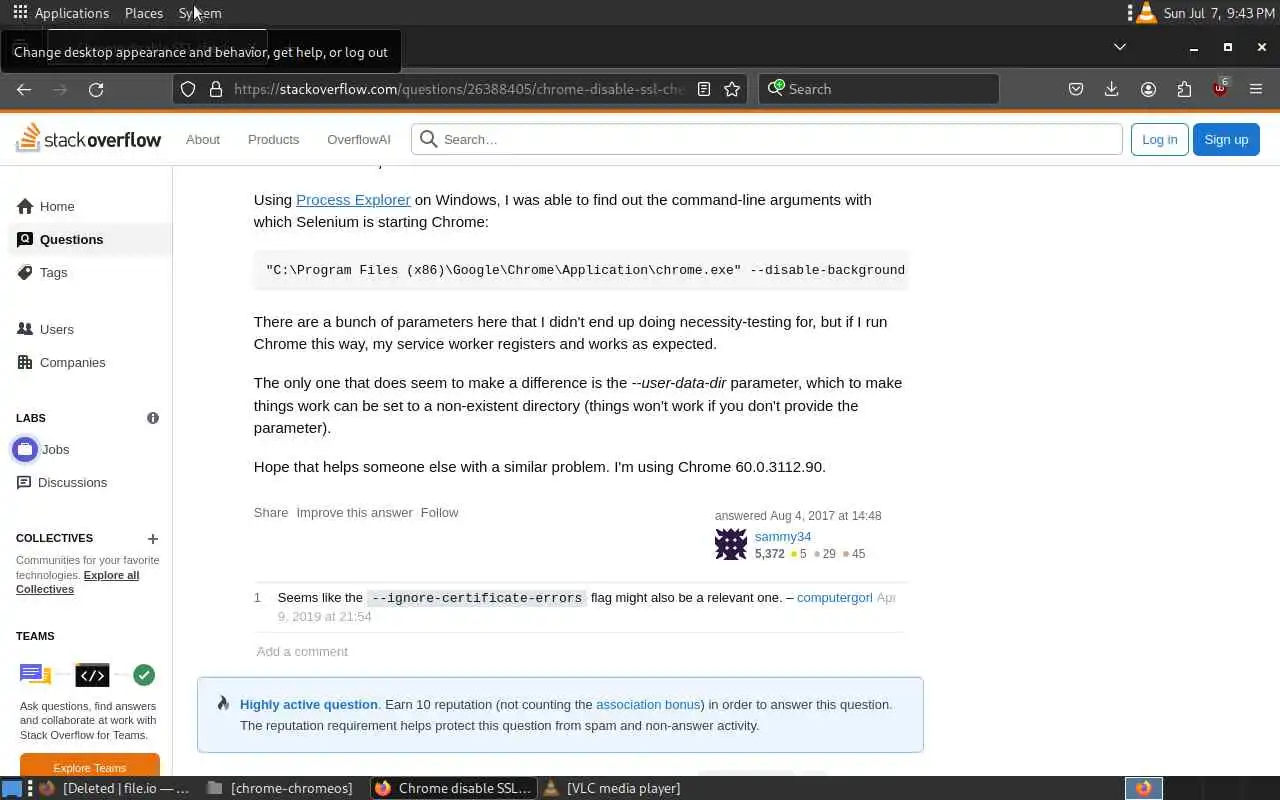Image resolution: width=1280 pixels, height=800 pixels.
Task: Click the stackoverflow URL in address bar
Action: [x=459, y=89]
